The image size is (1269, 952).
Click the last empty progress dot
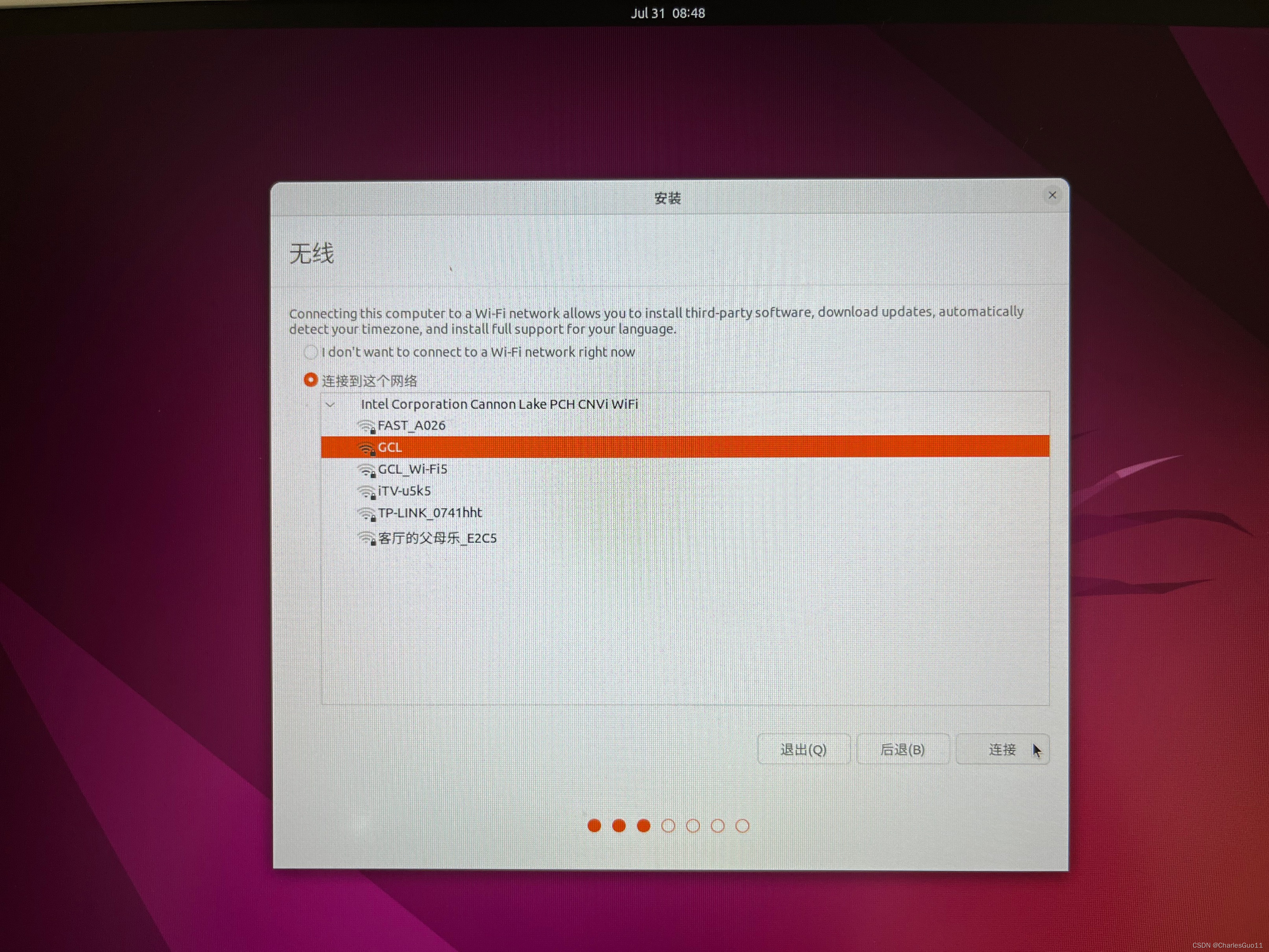pos(743,826)
